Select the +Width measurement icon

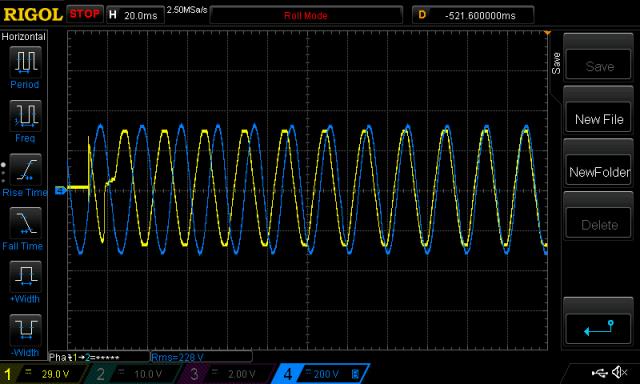click(x=25, y=276)
